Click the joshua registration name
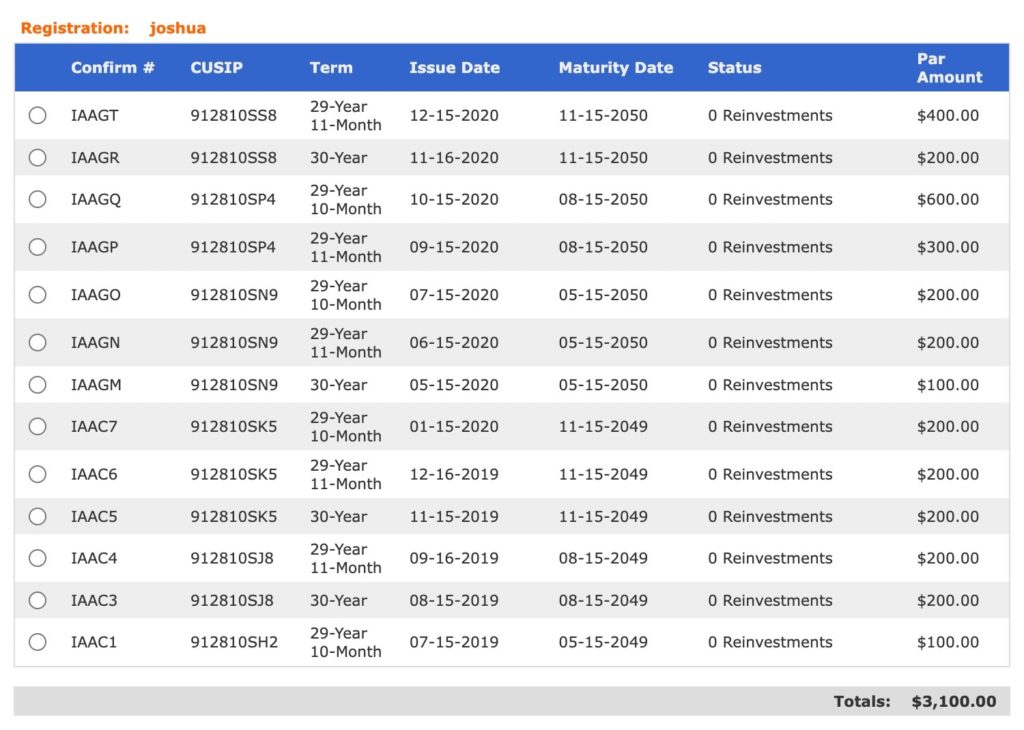 177,28
